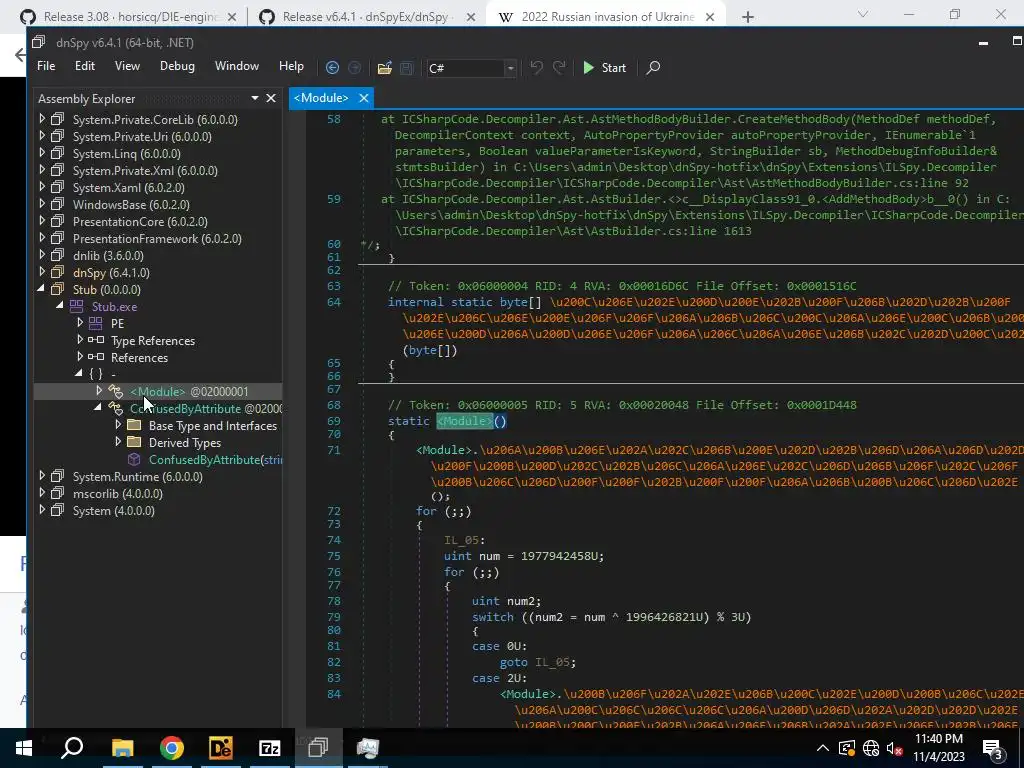Screen dimensions: 1024x768
Task: Click the Redo icon in toolbar
Action: (x=559, y=67)
